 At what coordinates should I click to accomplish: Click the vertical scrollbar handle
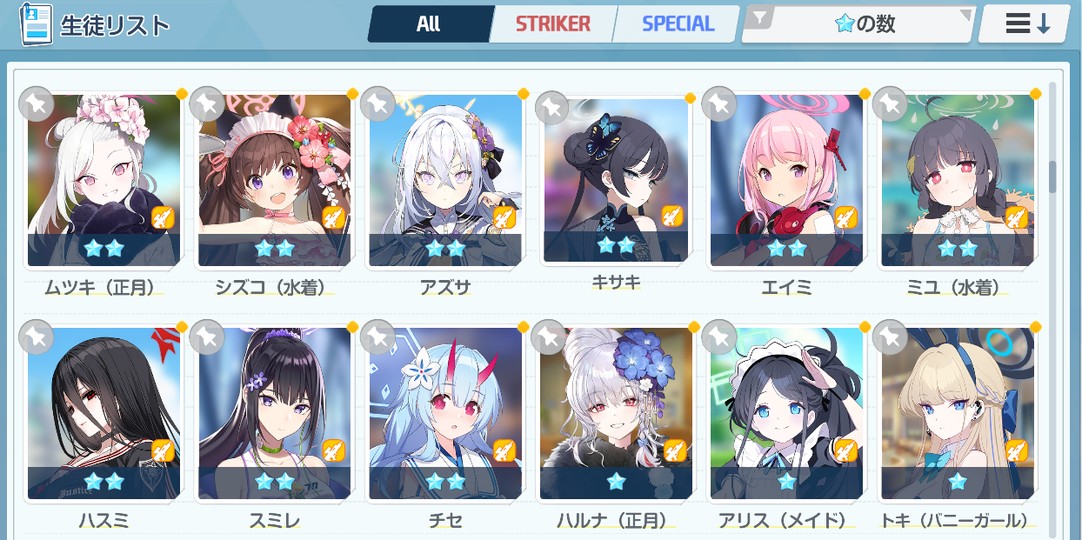[x=1052, y=177]
